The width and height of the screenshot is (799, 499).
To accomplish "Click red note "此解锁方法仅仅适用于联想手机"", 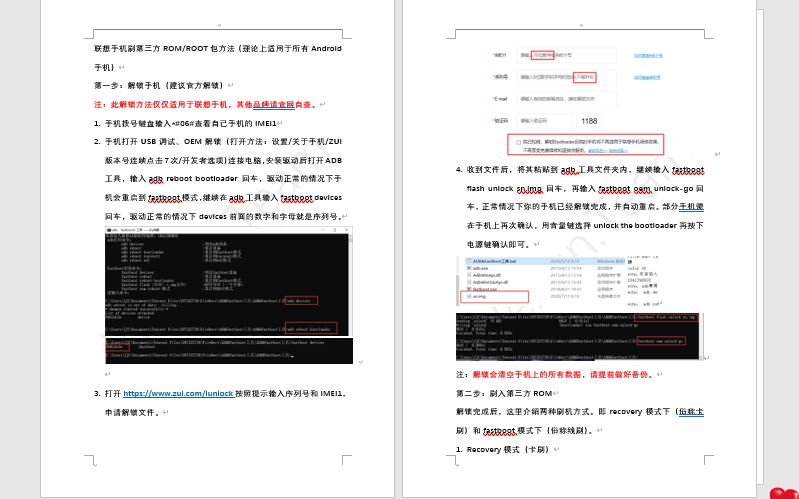I will pyautogui.click(x=169, y=104).
